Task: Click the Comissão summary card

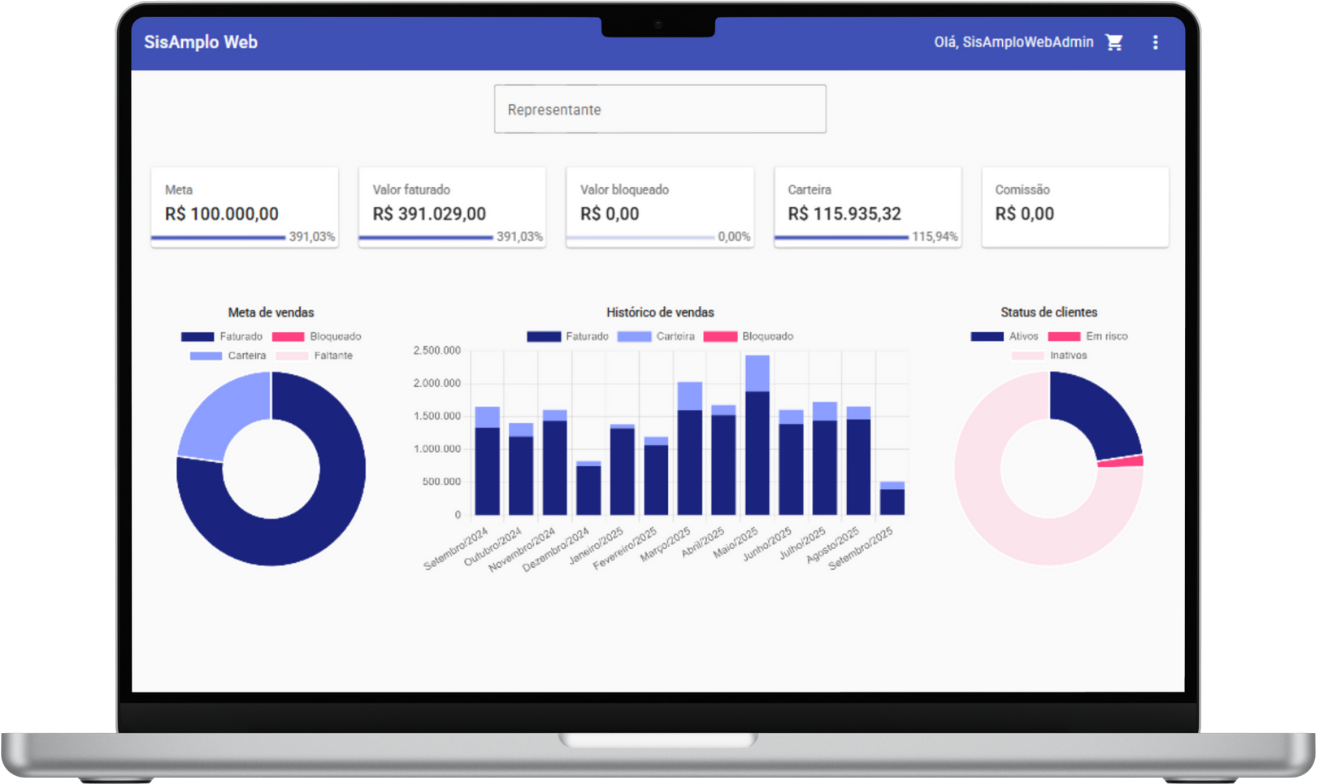Action: 1074,205
